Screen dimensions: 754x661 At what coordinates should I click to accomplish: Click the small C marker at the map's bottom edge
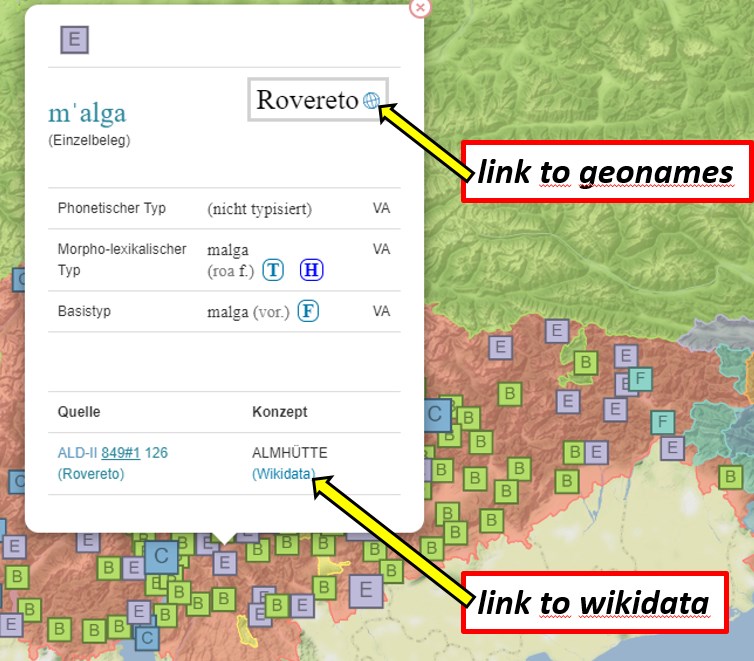point(146,636)
